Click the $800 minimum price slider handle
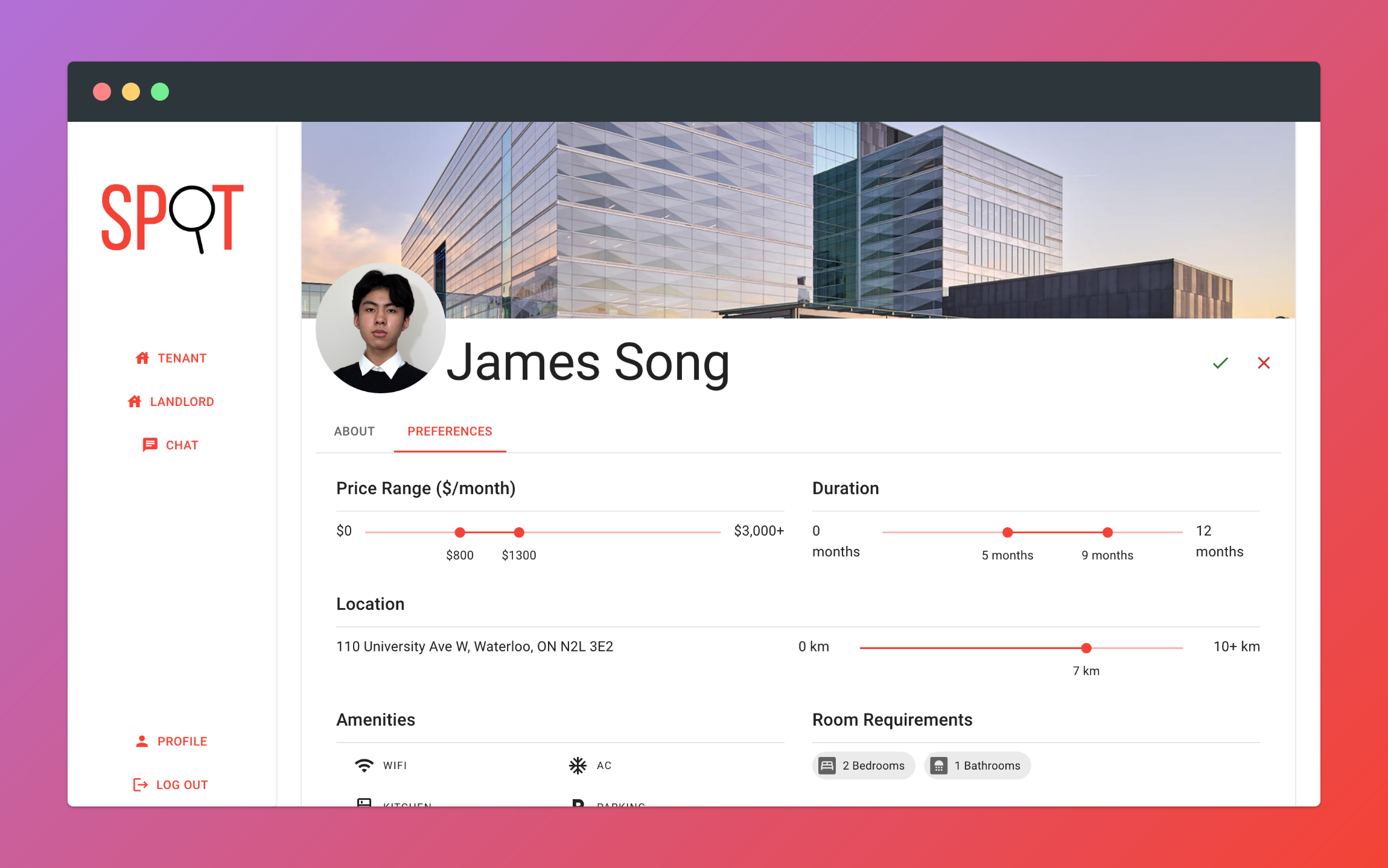1388x868 pixels. (460, 532)
